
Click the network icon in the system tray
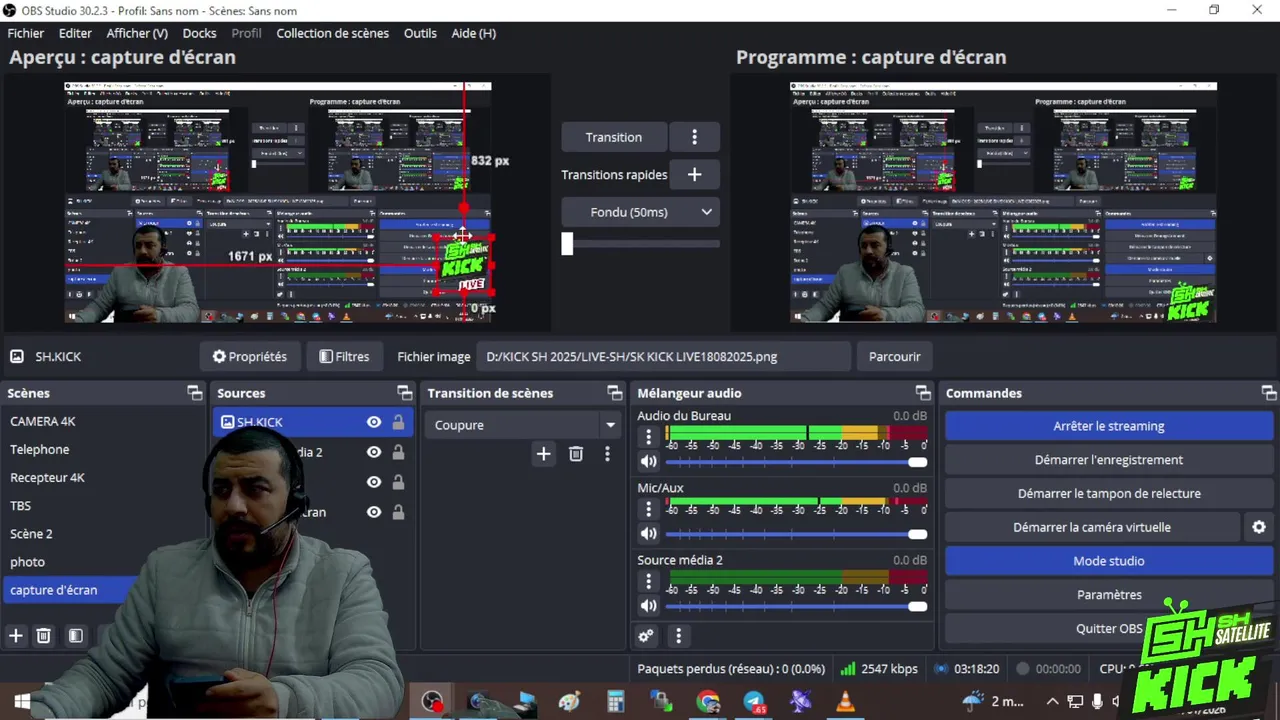(1075, 701)
